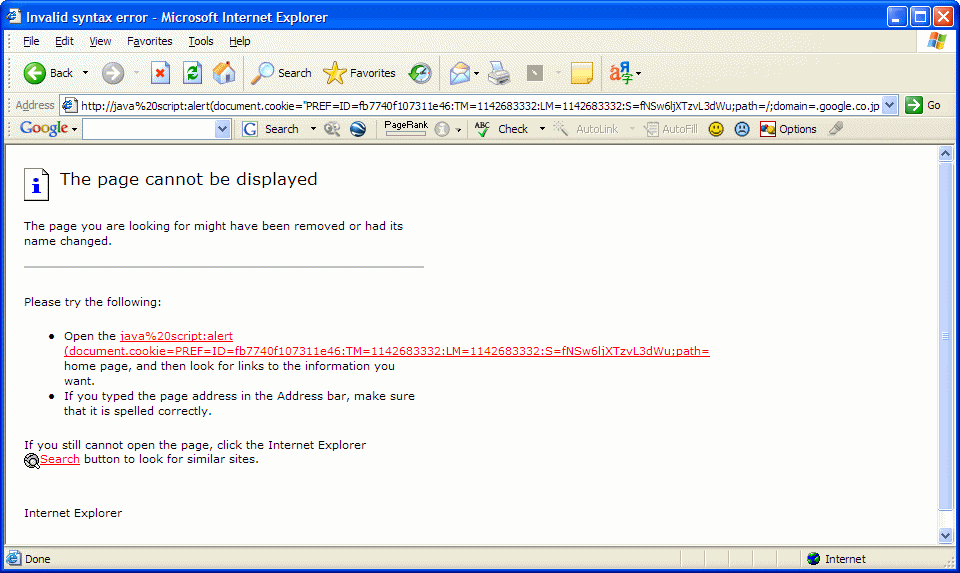Click the vertical scrollbar thumb
This screenshot has width=960, height=573.
click(x=945, y=335)
